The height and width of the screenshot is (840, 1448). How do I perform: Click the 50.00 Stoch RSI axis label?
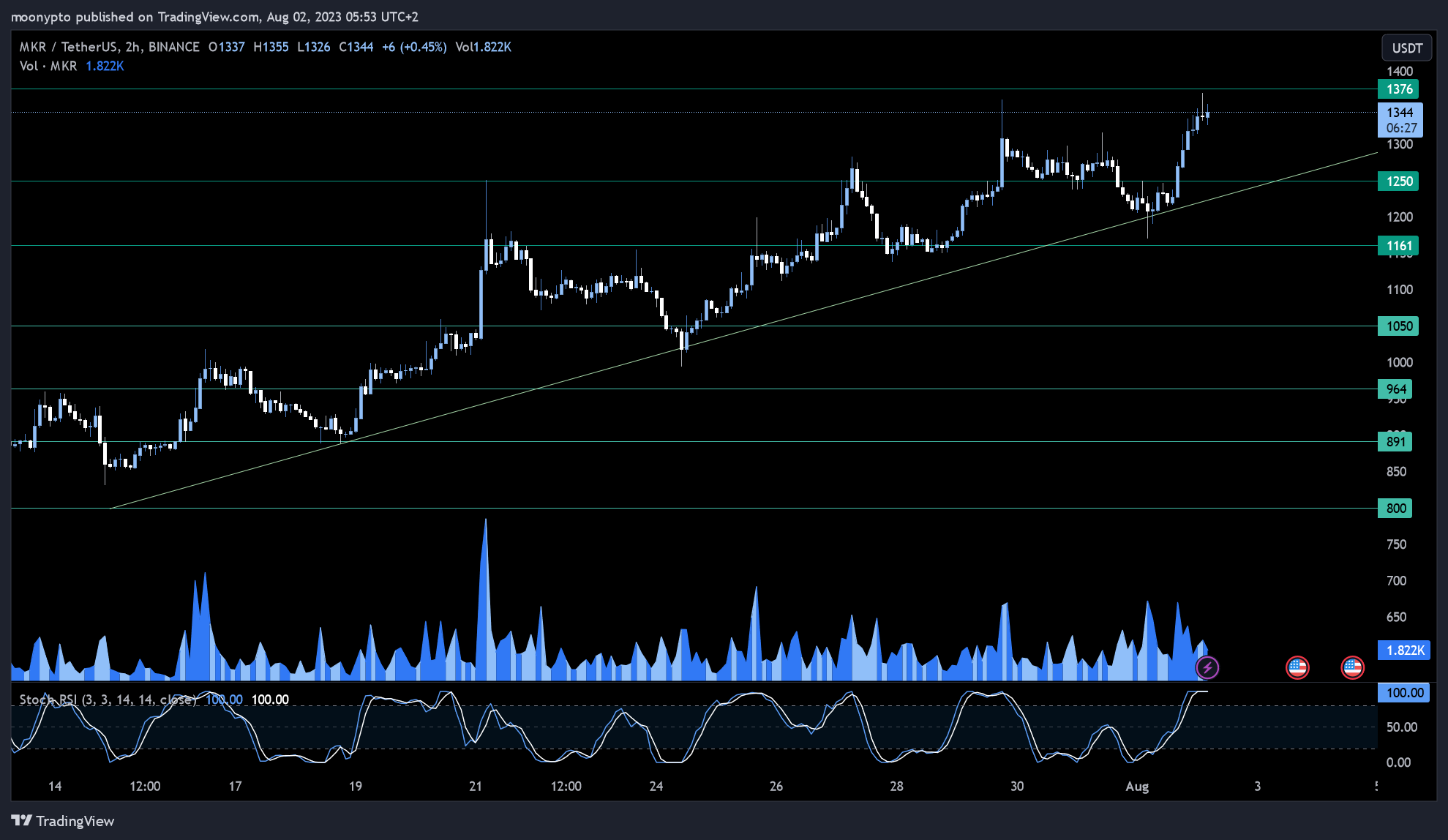[x=1402, y=727]
